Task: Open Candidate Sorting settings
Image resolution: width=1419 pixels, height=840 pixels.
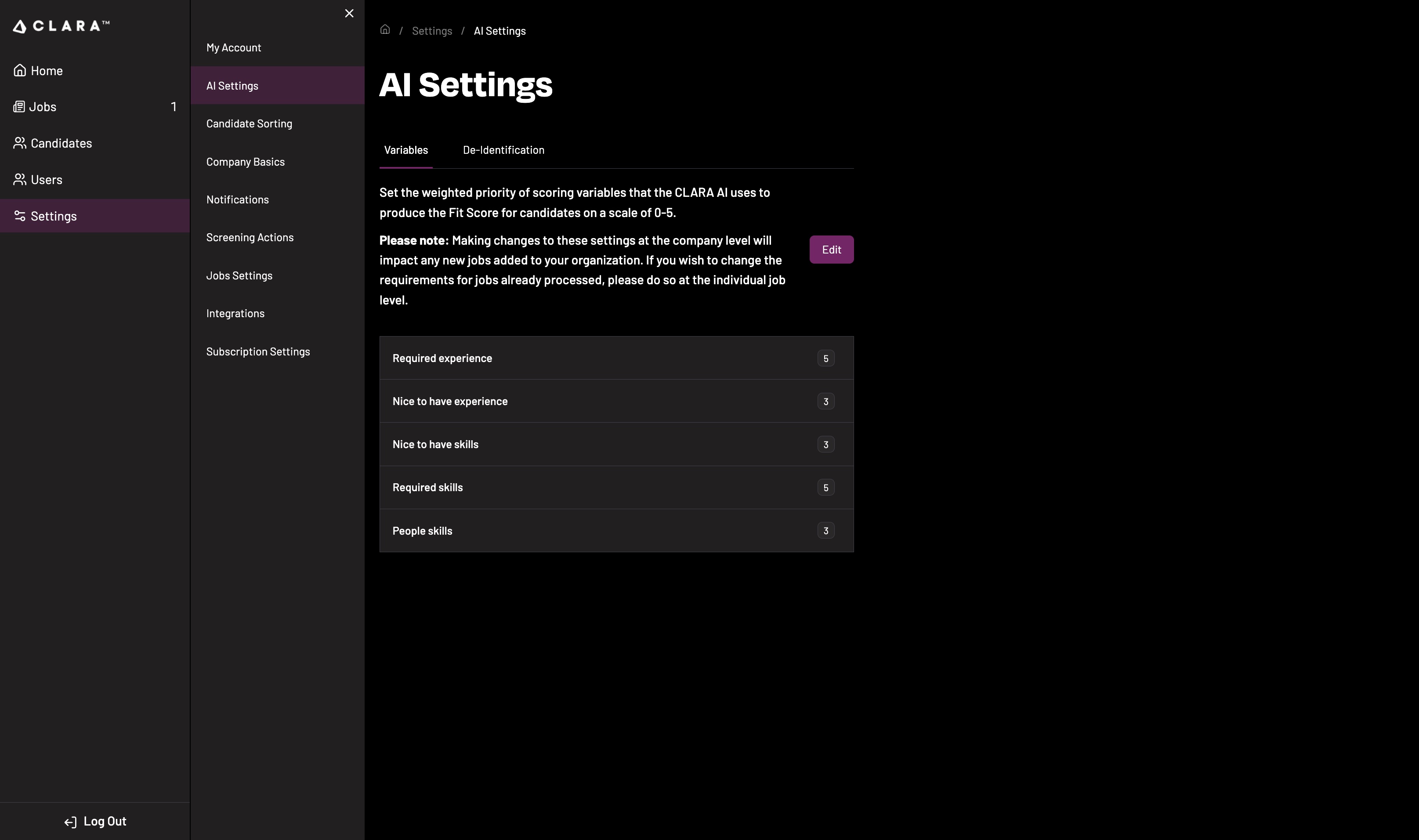Action: (x=249, y=123)
